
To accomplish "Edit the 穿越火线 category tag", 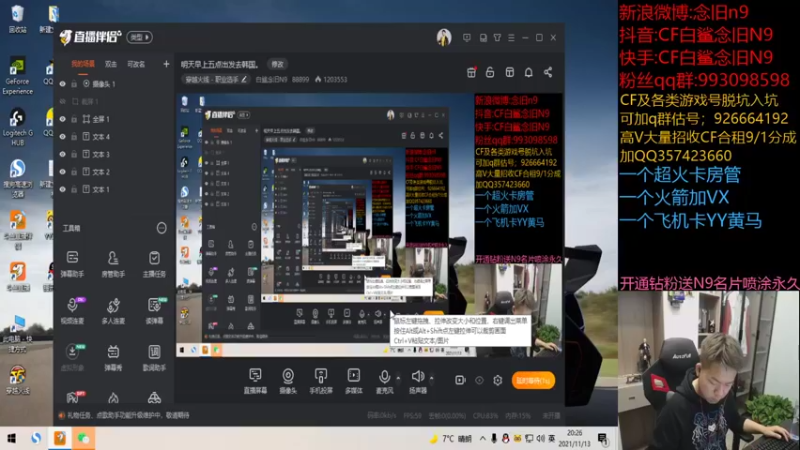I will pyautogui.click(x=216, y=80).
